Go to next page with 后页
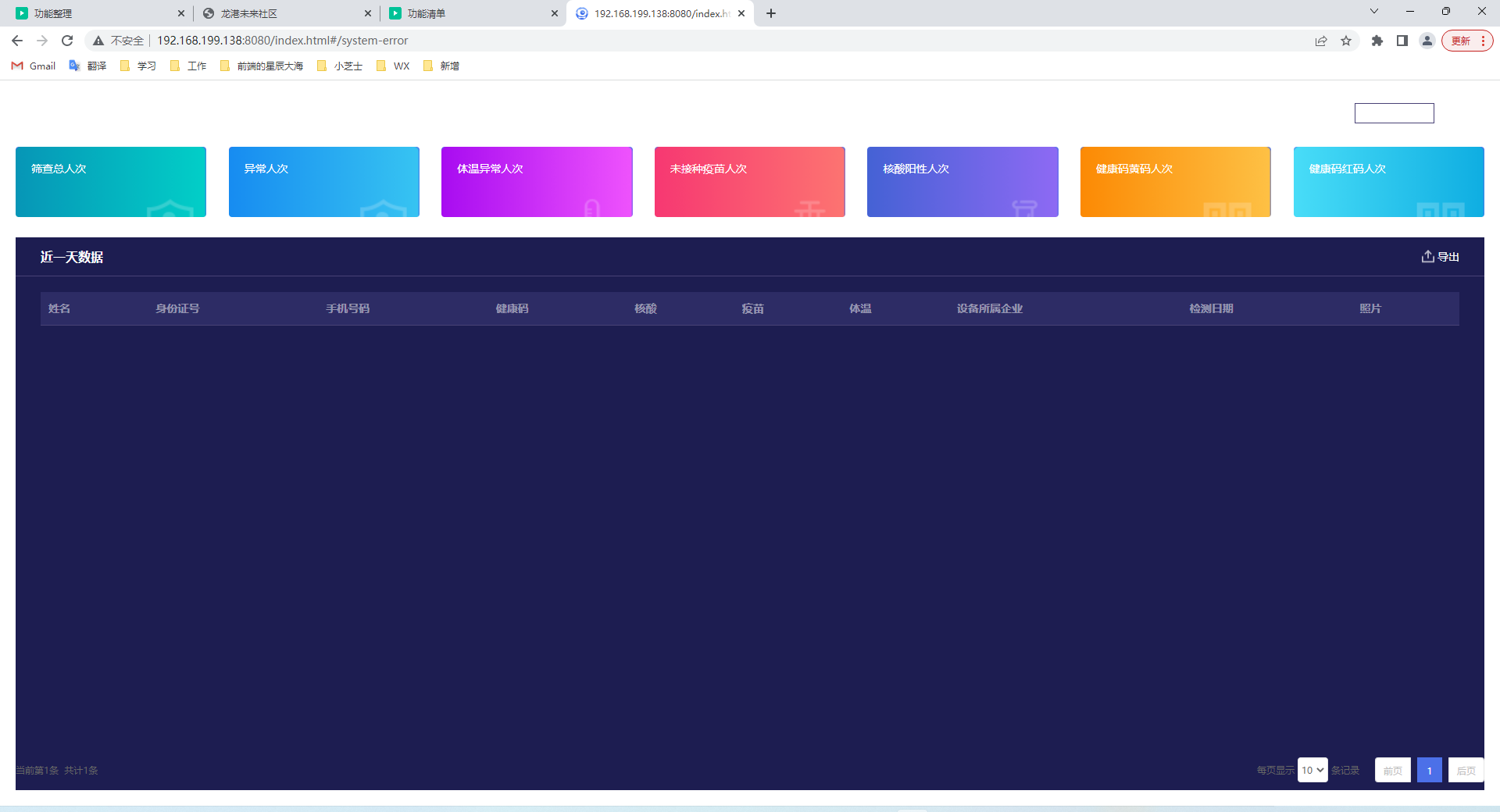1500x812 pixels. [x=1466, y=770]
